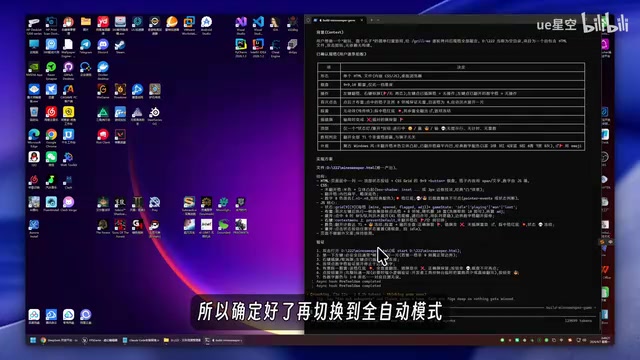Open the File Explorer folder taskbar item
Screen dimensions: 640x360
[182, 340]
